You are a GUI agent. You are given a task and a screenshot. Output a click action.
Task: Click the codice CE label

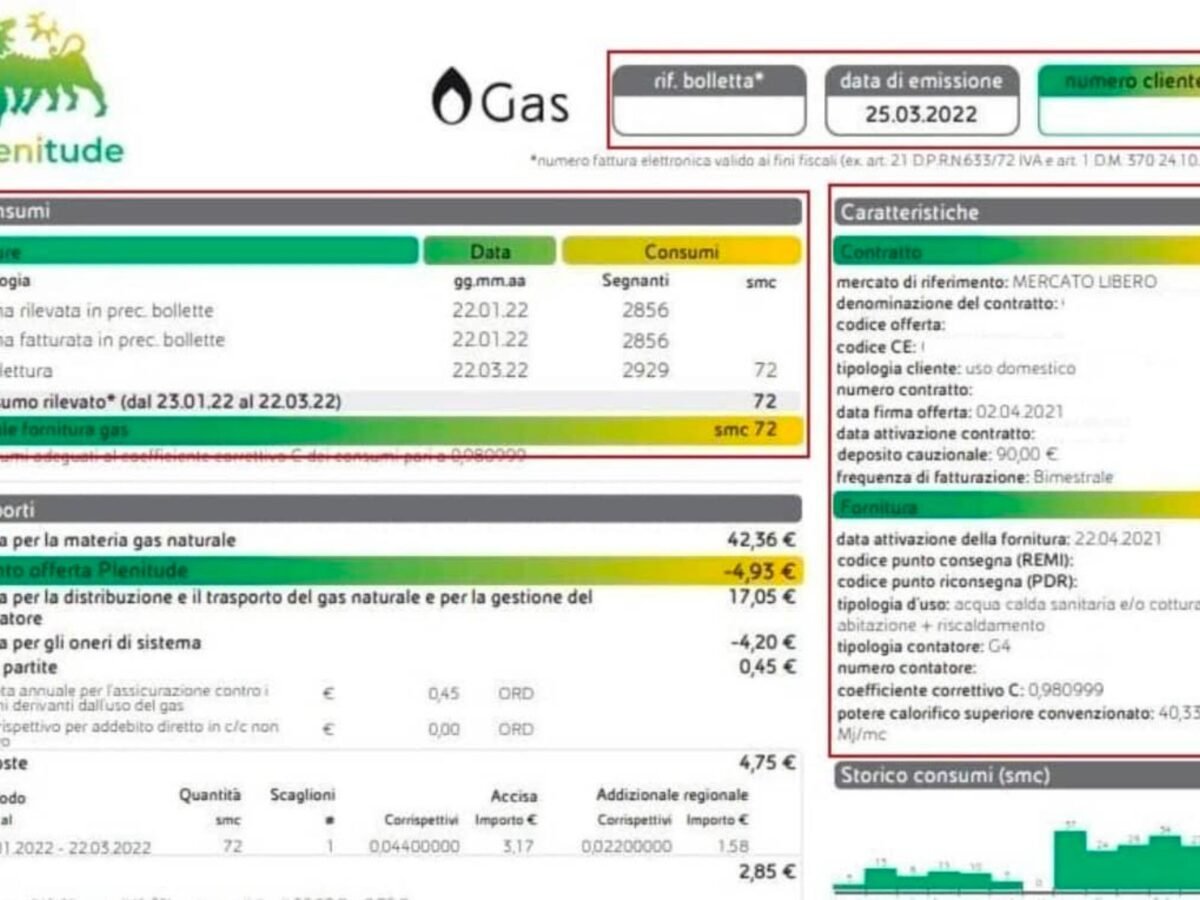875,347
